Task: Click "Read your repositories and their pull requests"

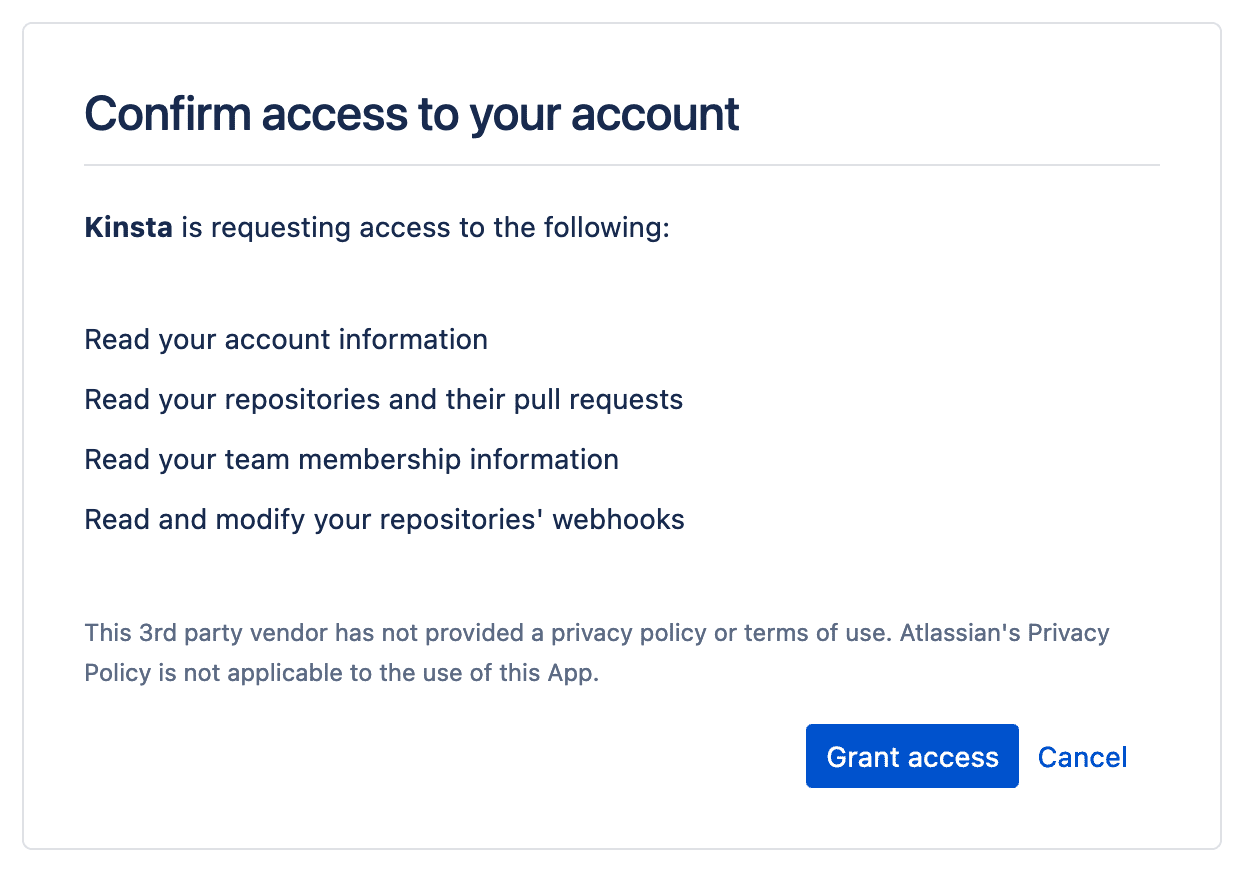Action: pyautogui.click(x=383, y=399)
